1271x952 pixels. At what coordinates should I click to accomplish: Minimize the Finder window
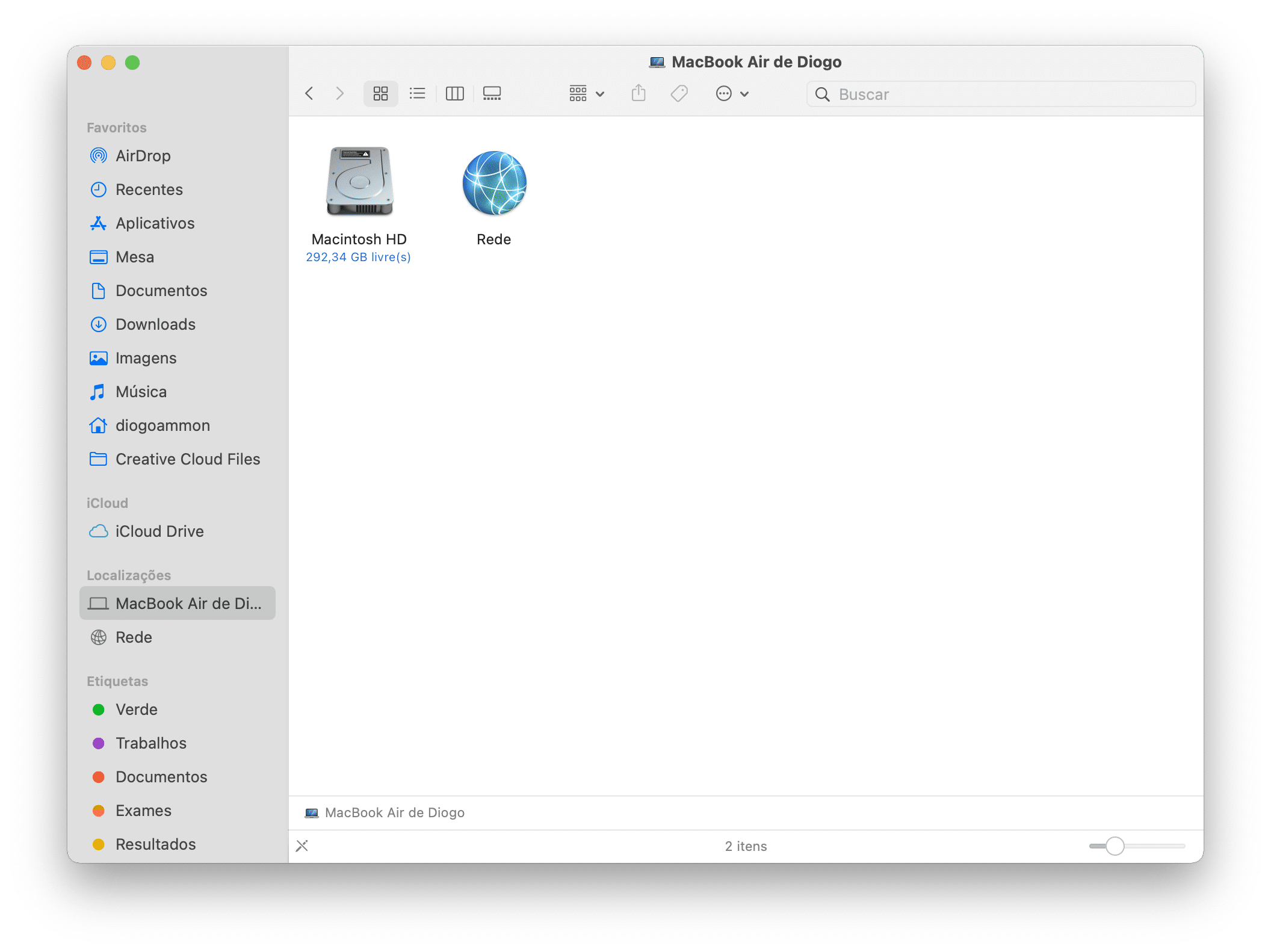click(108, 63)
